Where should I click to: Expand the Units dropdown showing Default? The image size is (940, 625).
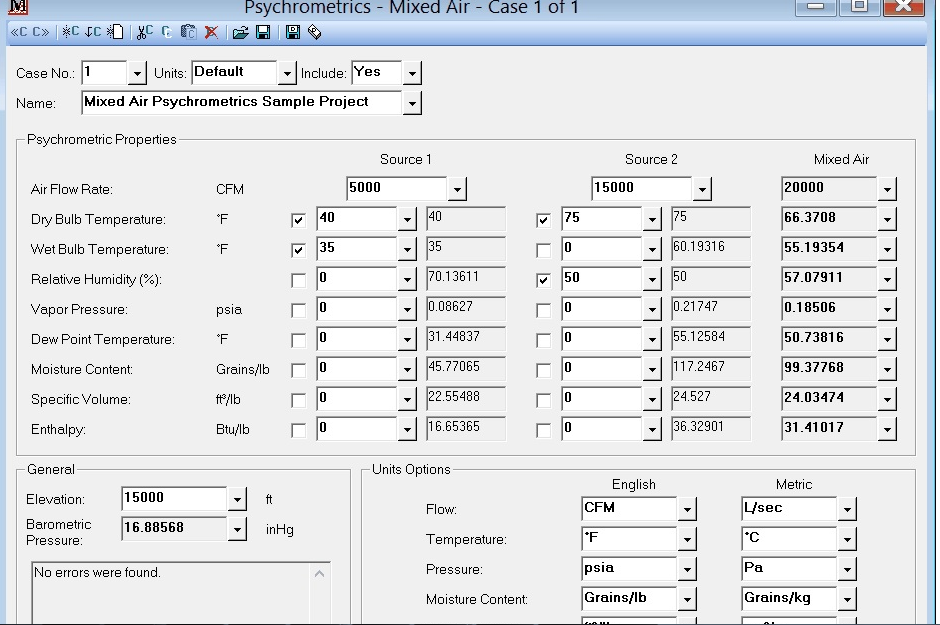(x=287, y=73)
